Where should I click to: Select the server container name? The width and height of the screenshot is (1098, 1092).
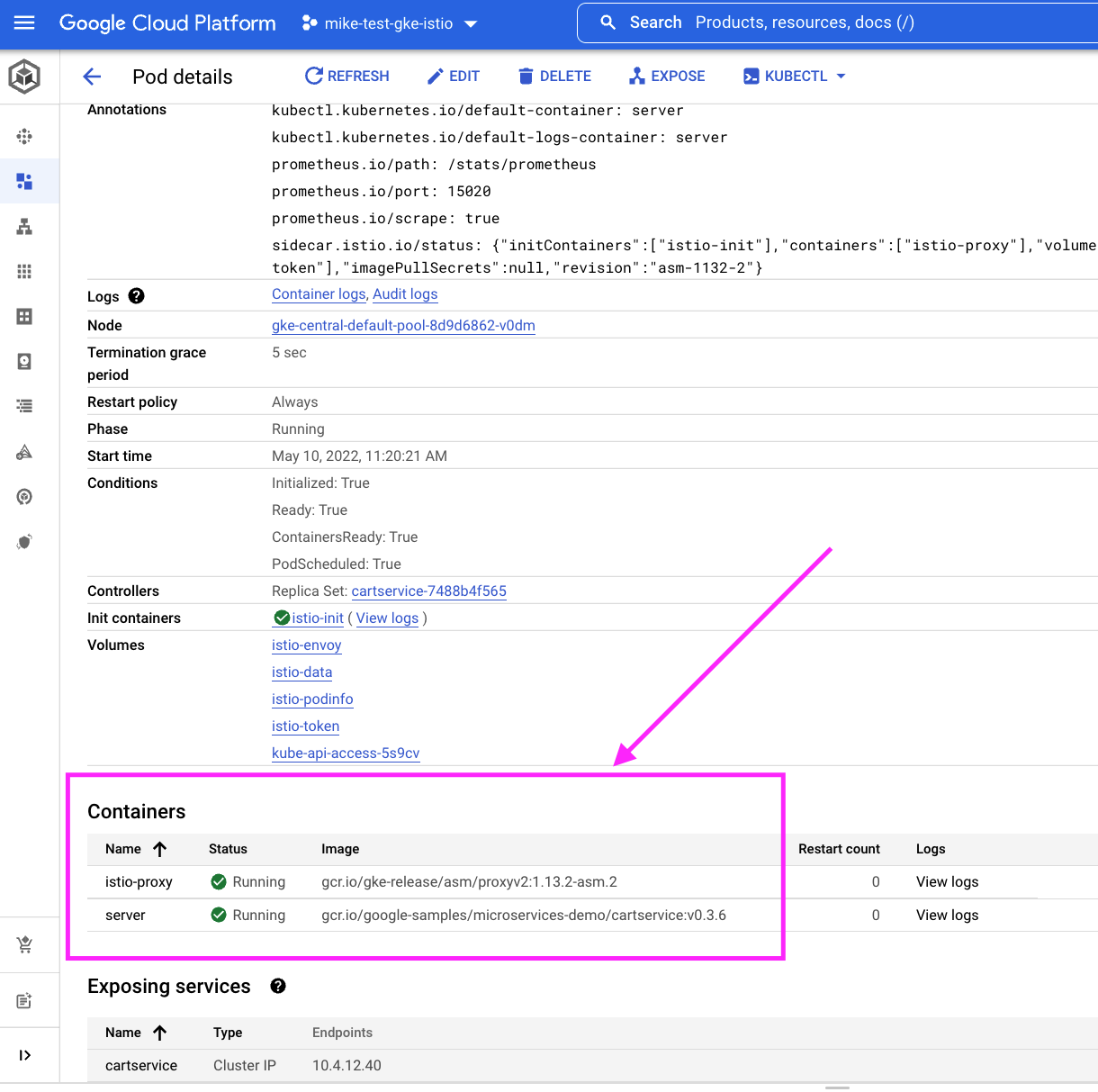pos(125,916)
